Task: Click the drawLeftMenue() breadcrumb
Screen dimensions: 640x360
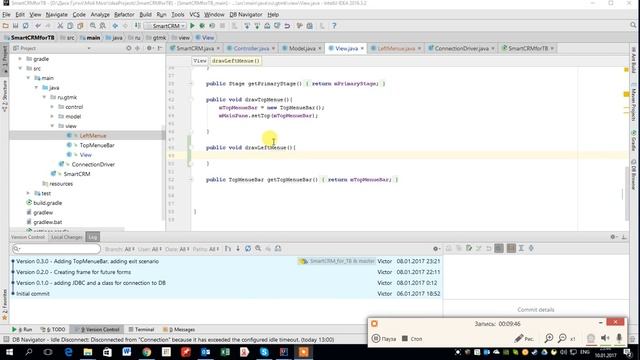Action: 236,61
